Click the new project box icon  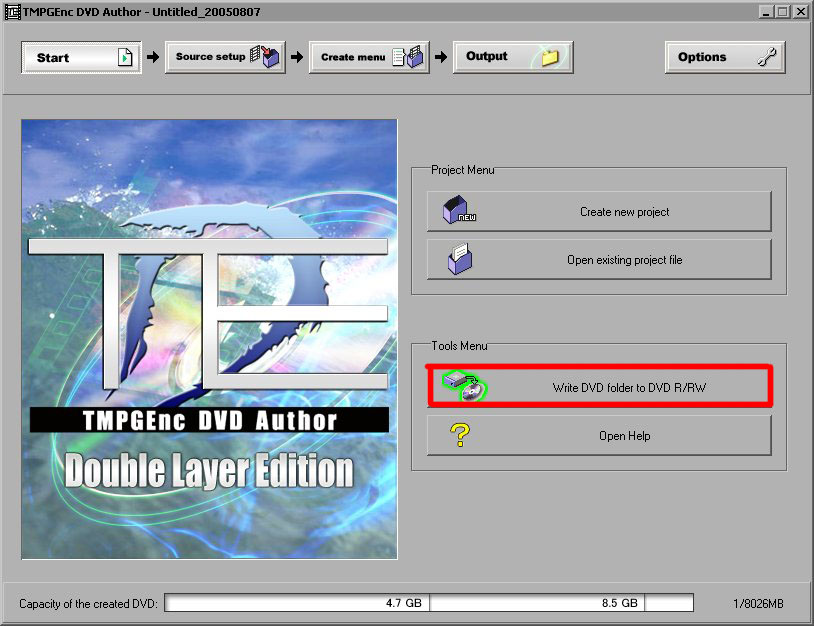(x=459, y=210)
